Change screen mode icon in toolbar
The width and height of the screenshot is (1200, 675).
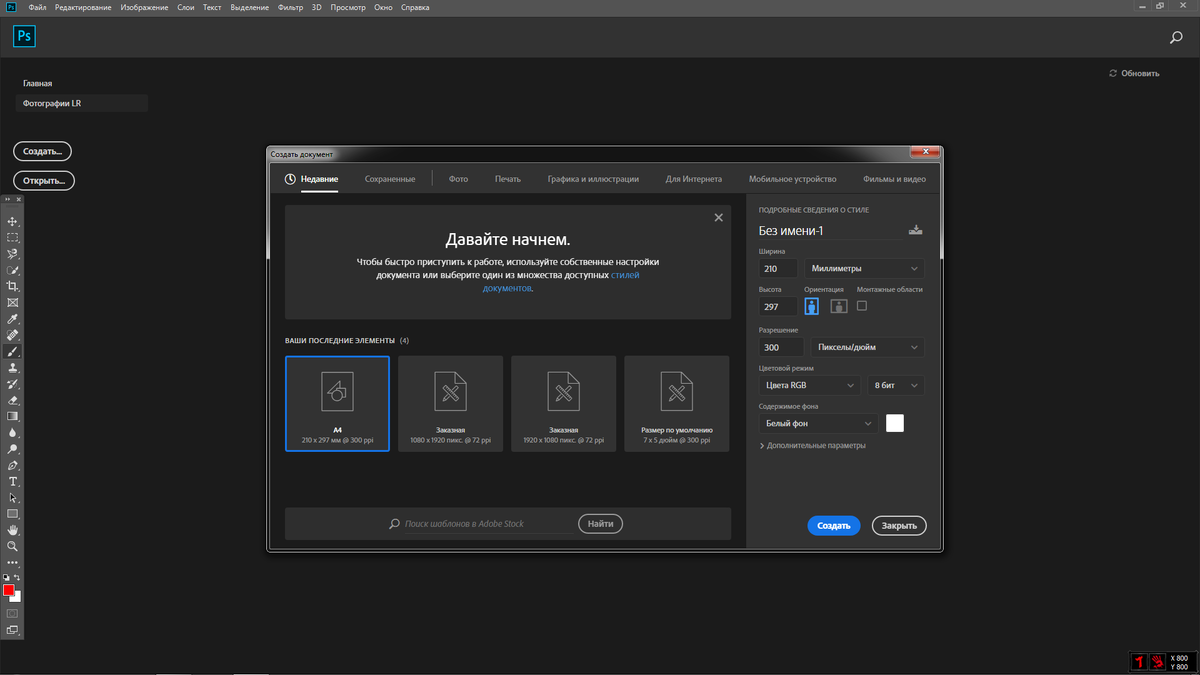click(13, 630)
